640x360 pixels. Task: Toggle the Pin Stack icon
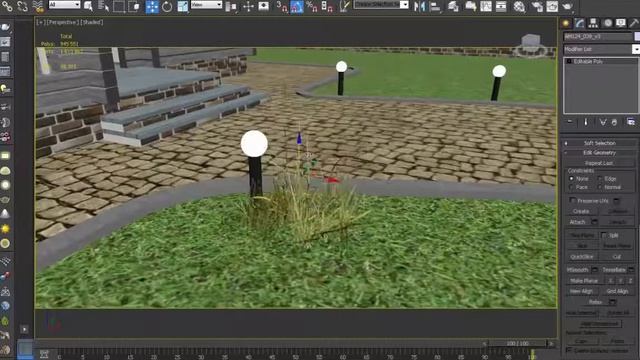point(570,122)
